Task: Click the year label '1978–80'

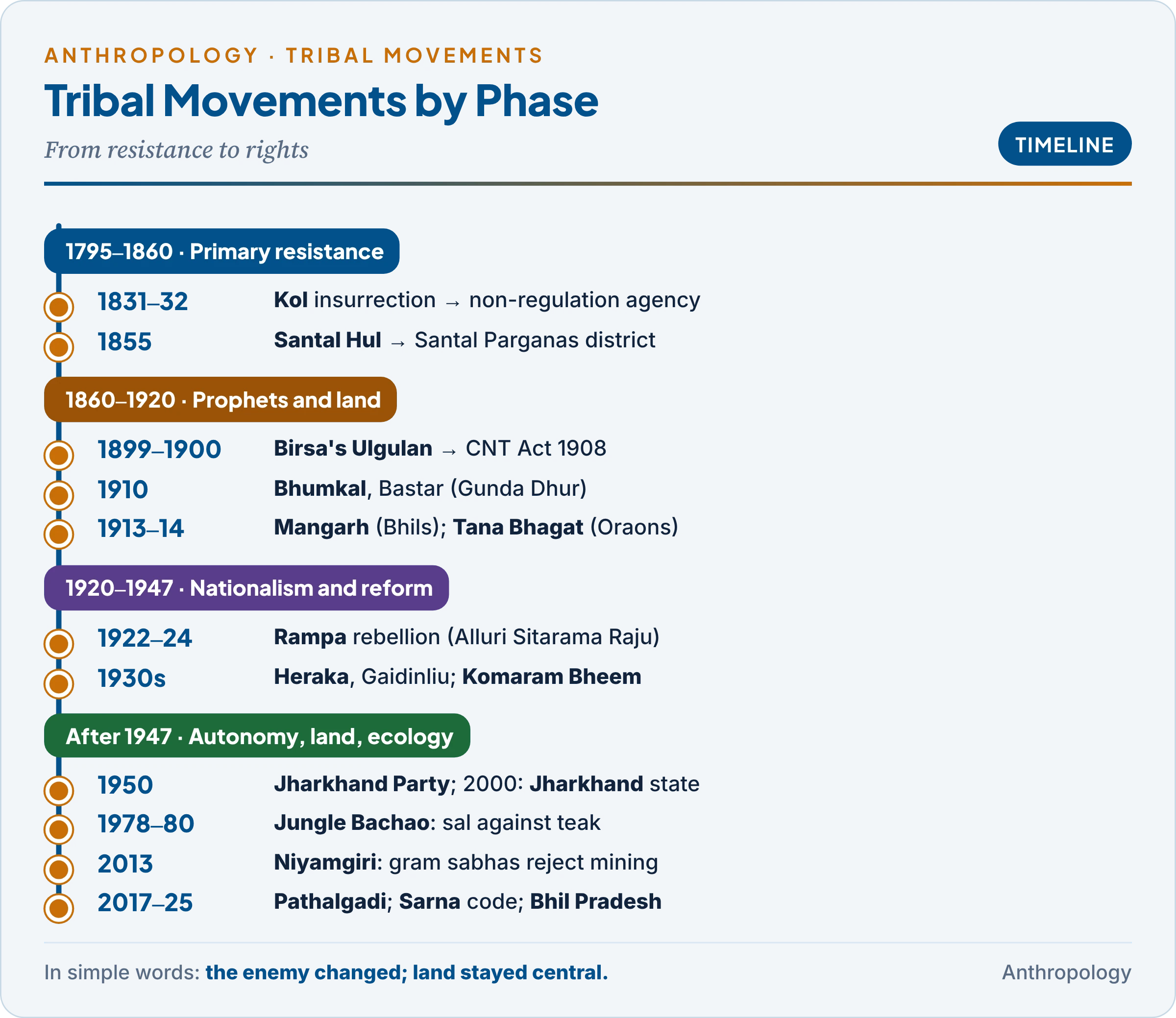Action: (146, 824)
